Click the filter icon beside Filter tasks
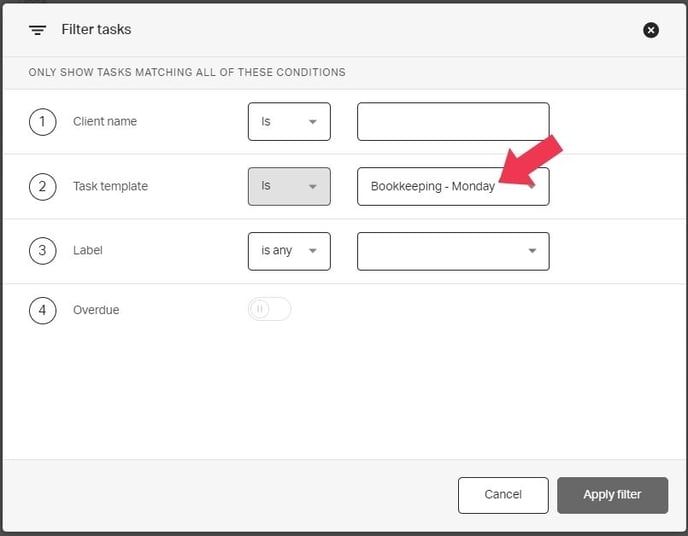The height and width of the screenshot is (536, 688). [37, 30]
